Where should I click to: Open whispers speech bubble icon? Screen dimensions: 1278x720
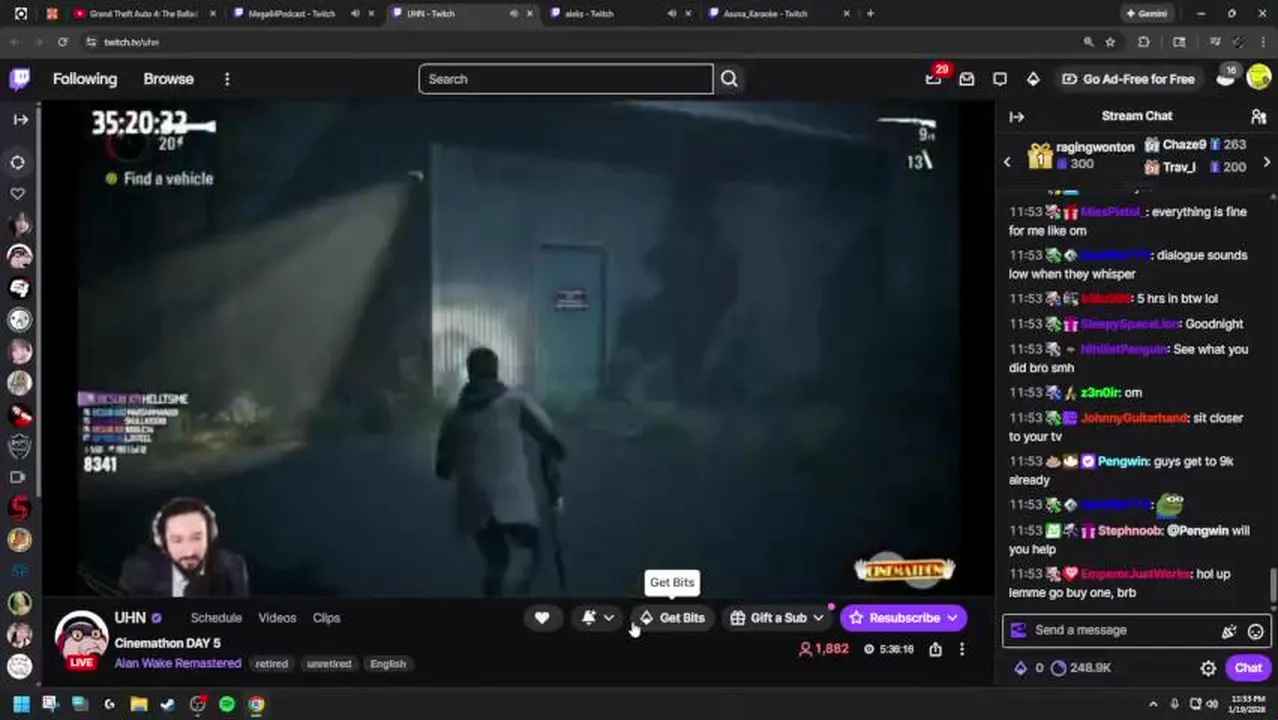(1000, 79)
